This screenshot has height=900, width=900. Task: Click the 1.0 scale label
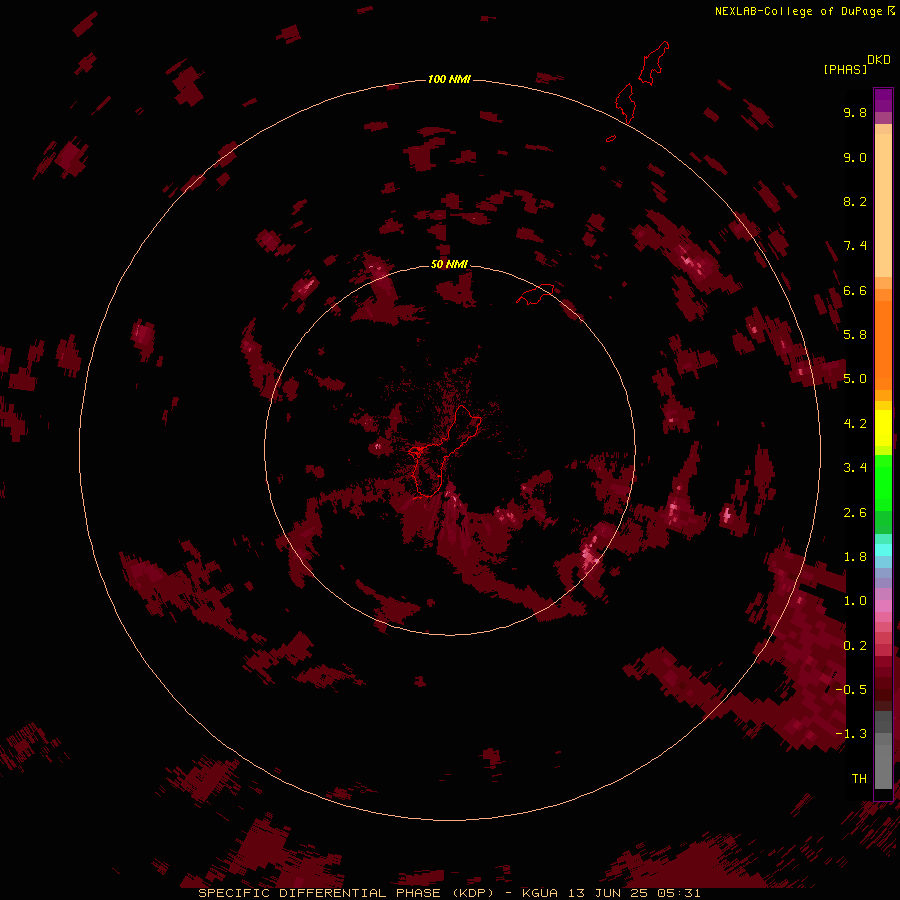[855, 601]
